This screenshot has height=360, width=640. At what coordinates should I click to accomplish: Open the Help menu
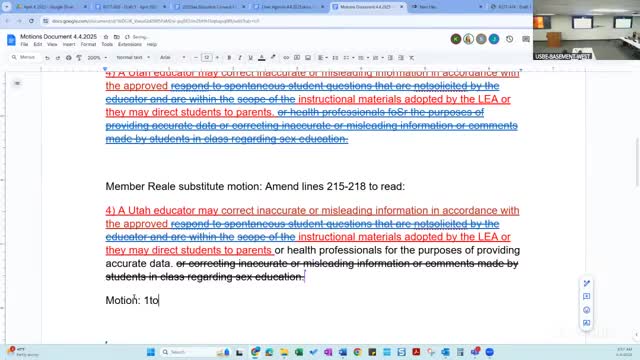pyautogui.click(x=152, y=44)
